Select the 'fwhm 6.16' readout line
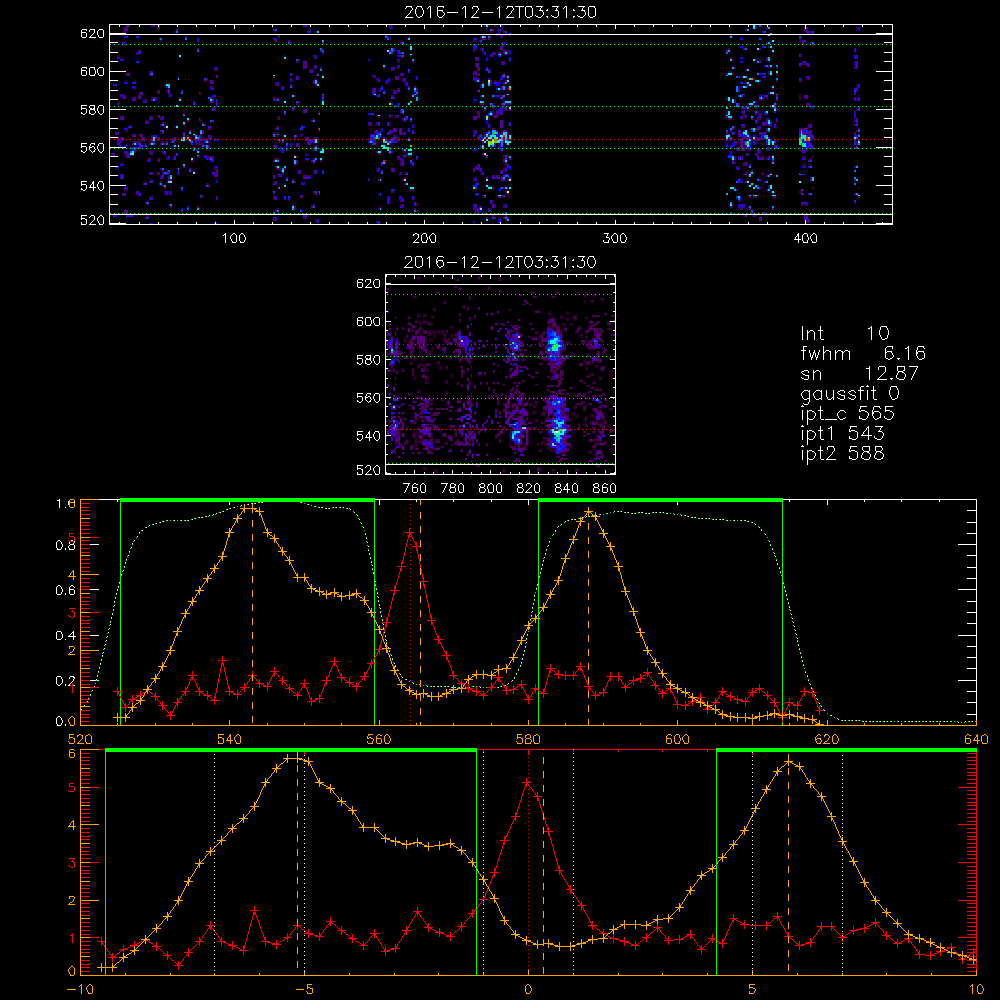 click(x=863, y=353)
